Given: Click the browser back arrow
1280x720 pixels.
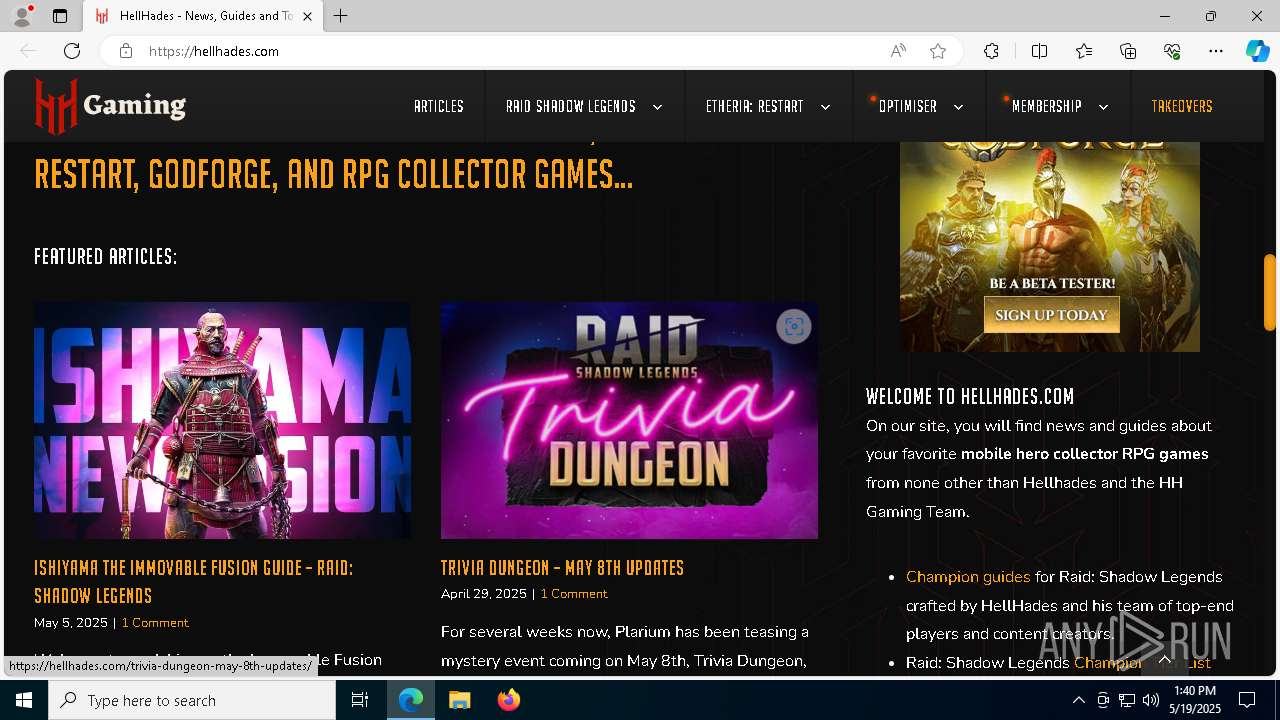Looking at the screenshot, I should (28, 51).
